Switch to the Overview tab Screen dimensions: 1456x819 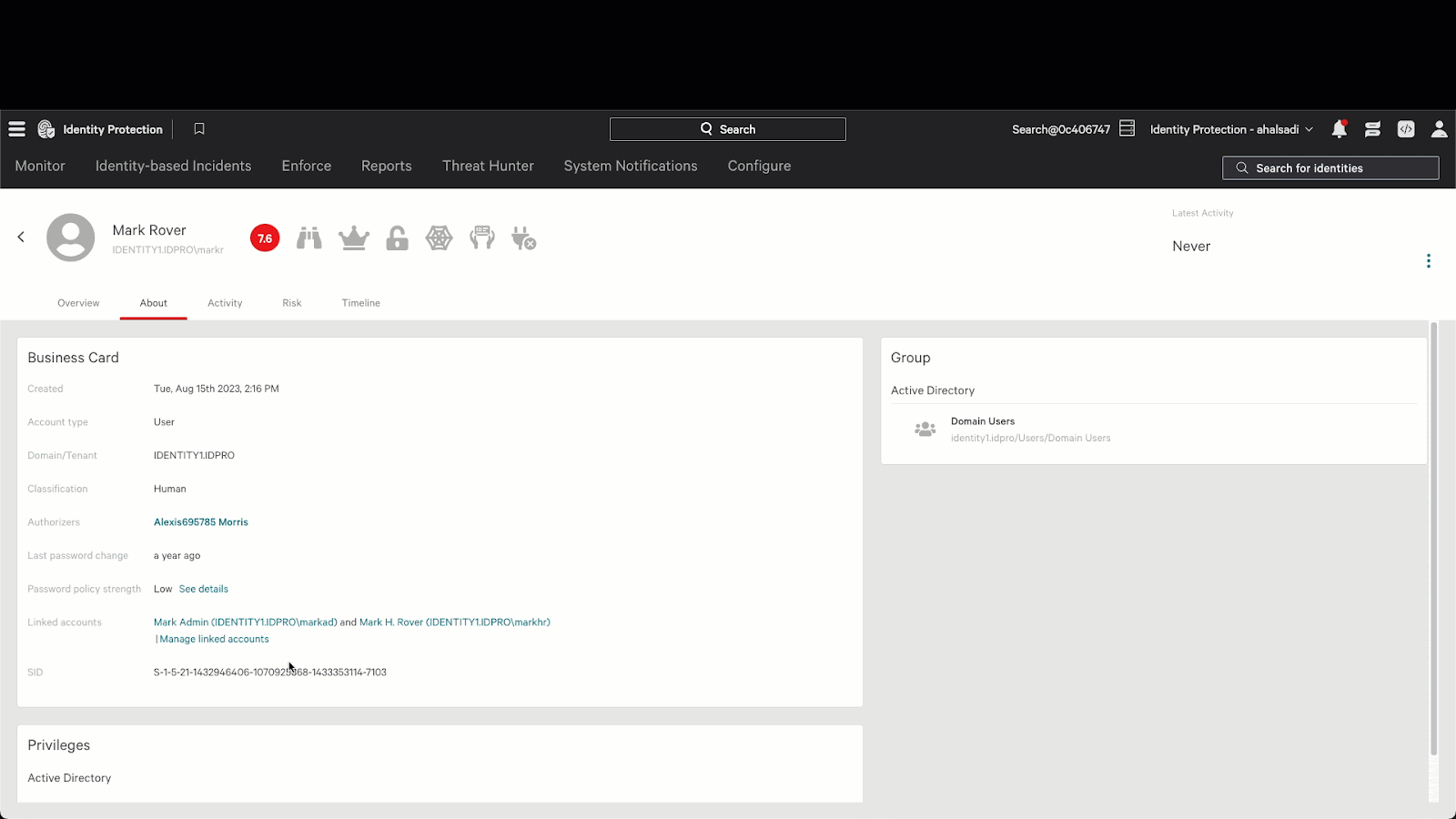click(x=78, y=303)
